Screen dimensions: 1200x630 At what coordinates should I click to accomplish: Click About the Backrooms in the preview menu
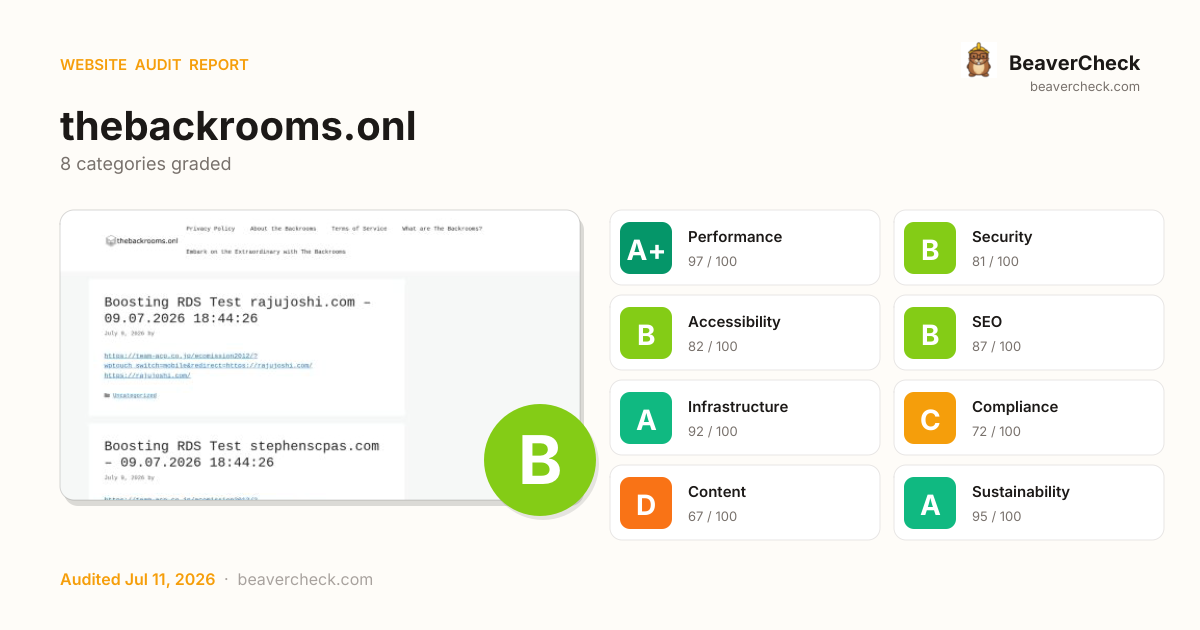[x=283, y=228]
